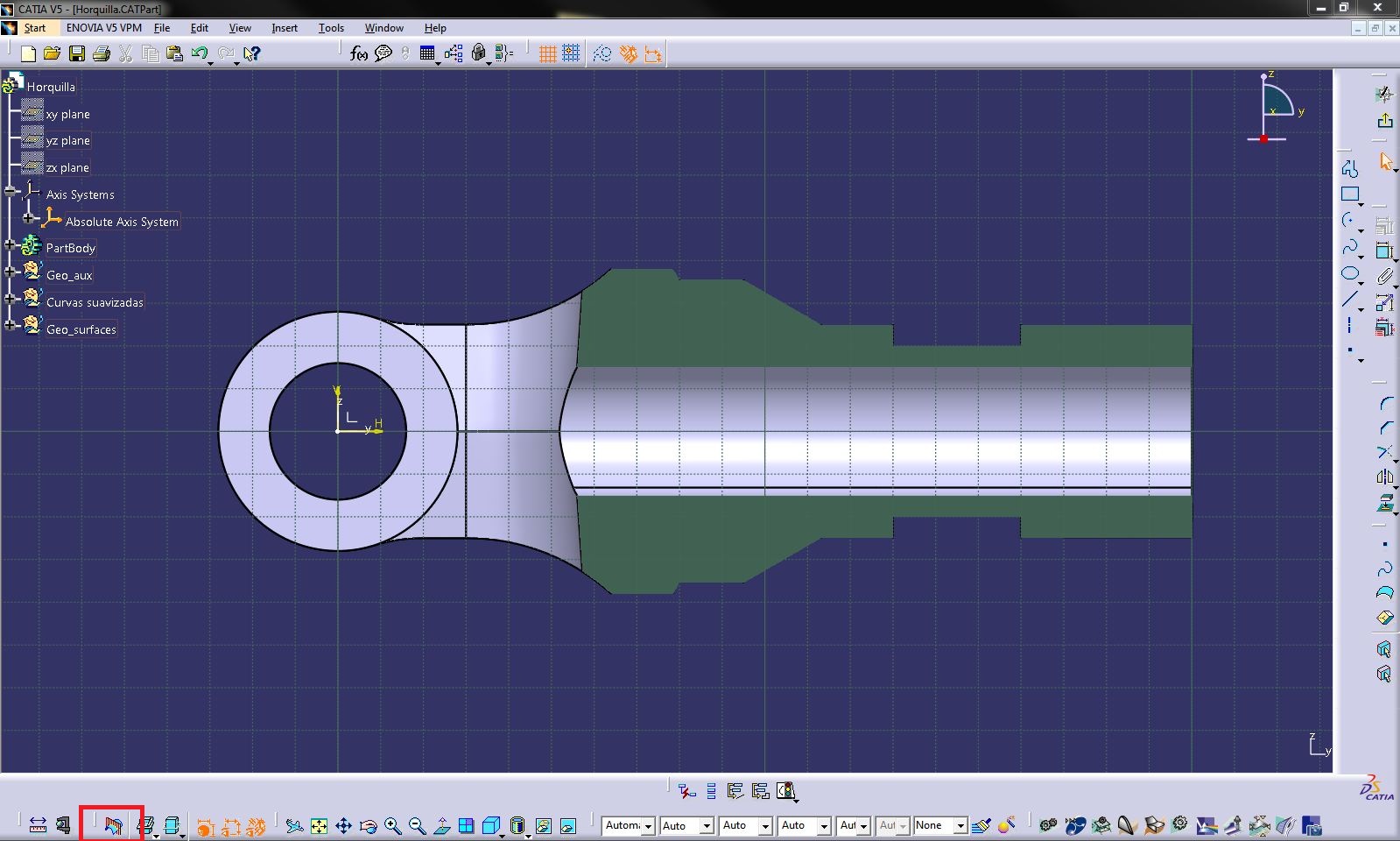The width and height of the screenshot is (1400, 841).
Task: Activate the Pan view tool
Action: point(343,825)
